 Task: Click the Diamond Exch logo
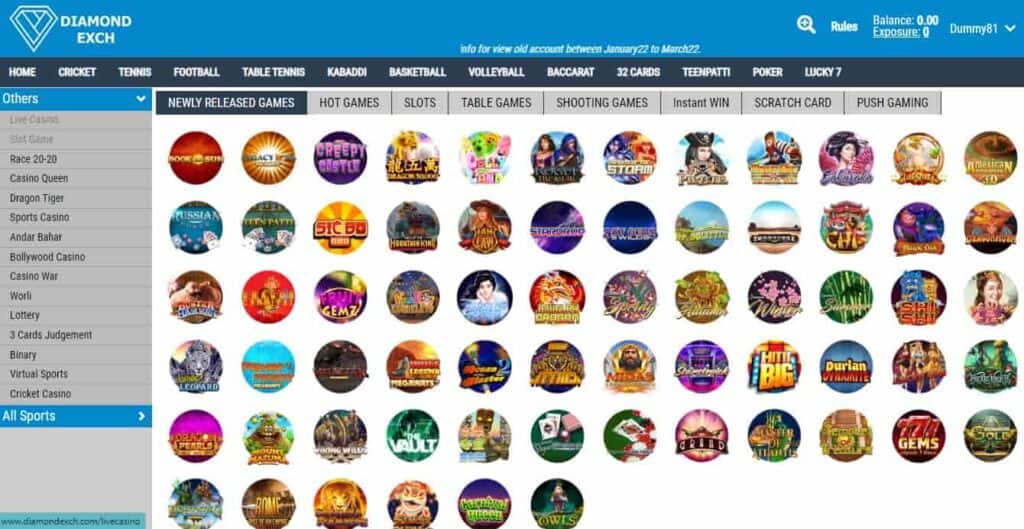(71, 29)
